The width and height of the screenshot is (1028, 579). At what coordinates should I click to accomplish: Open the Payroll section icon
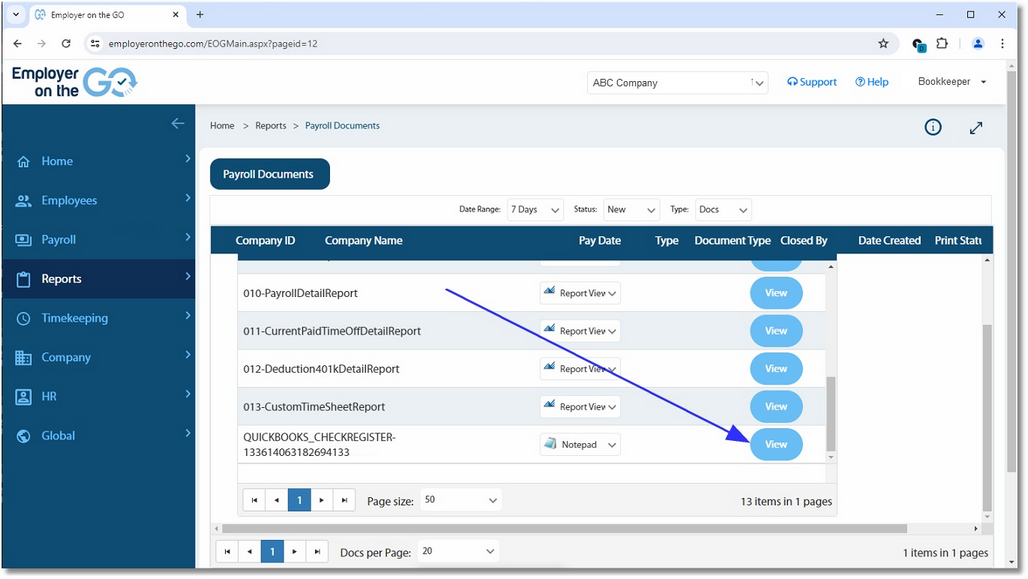[x=24, y=239]
